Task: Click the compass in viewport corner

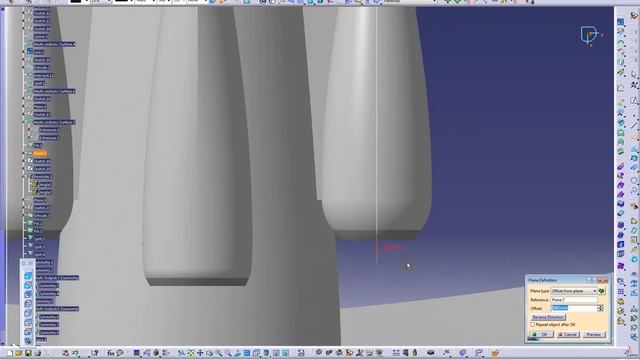Action: [x=590, y=36]
